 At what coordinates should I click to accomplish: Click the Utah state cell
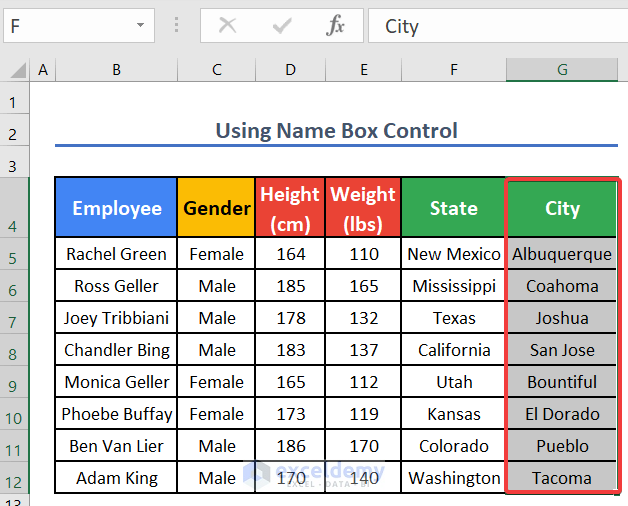(453, 382)
